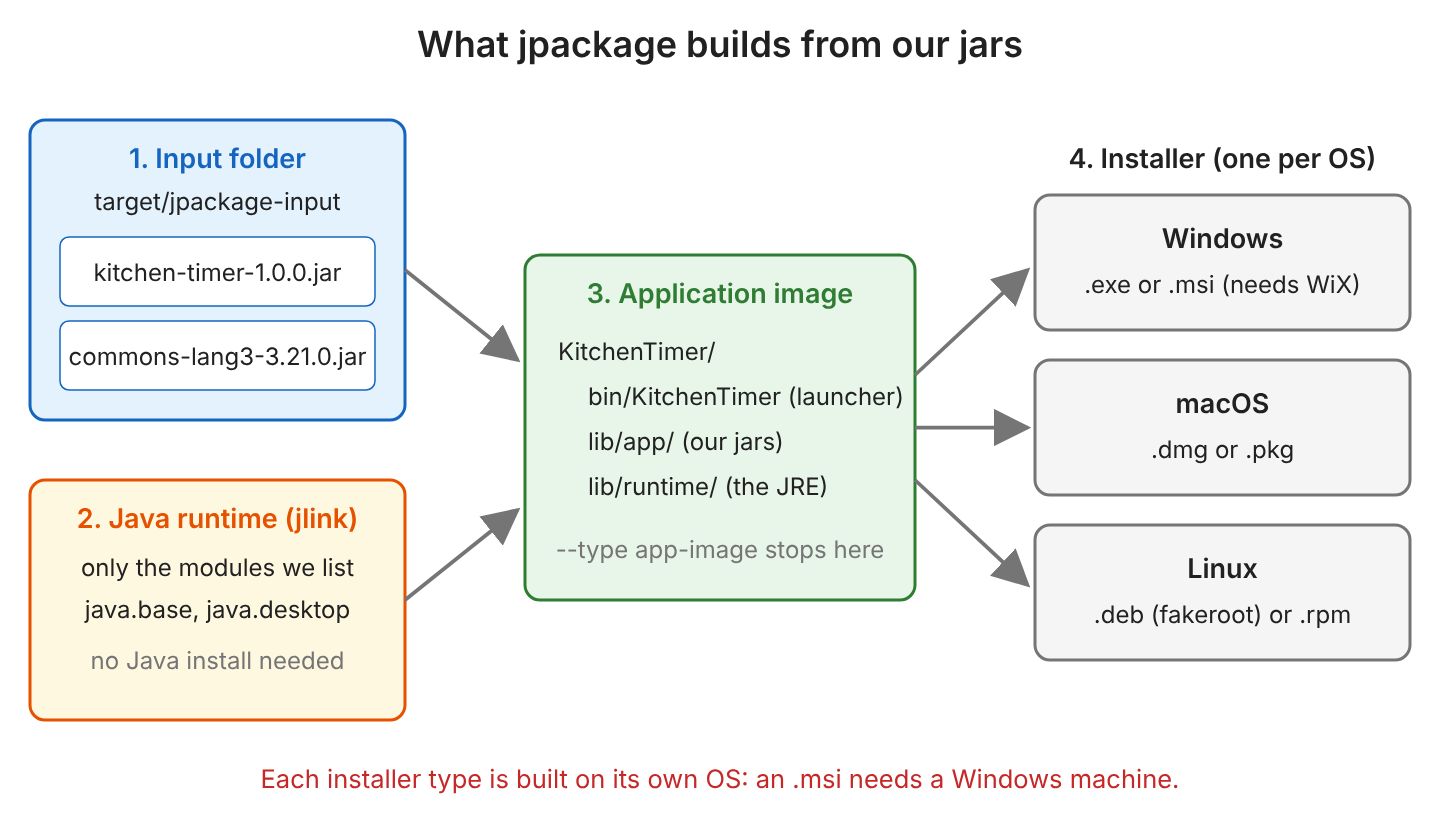Select the "Linux" installer title
Viewport: 1440px width, 840px height.
pos(1222,569)
